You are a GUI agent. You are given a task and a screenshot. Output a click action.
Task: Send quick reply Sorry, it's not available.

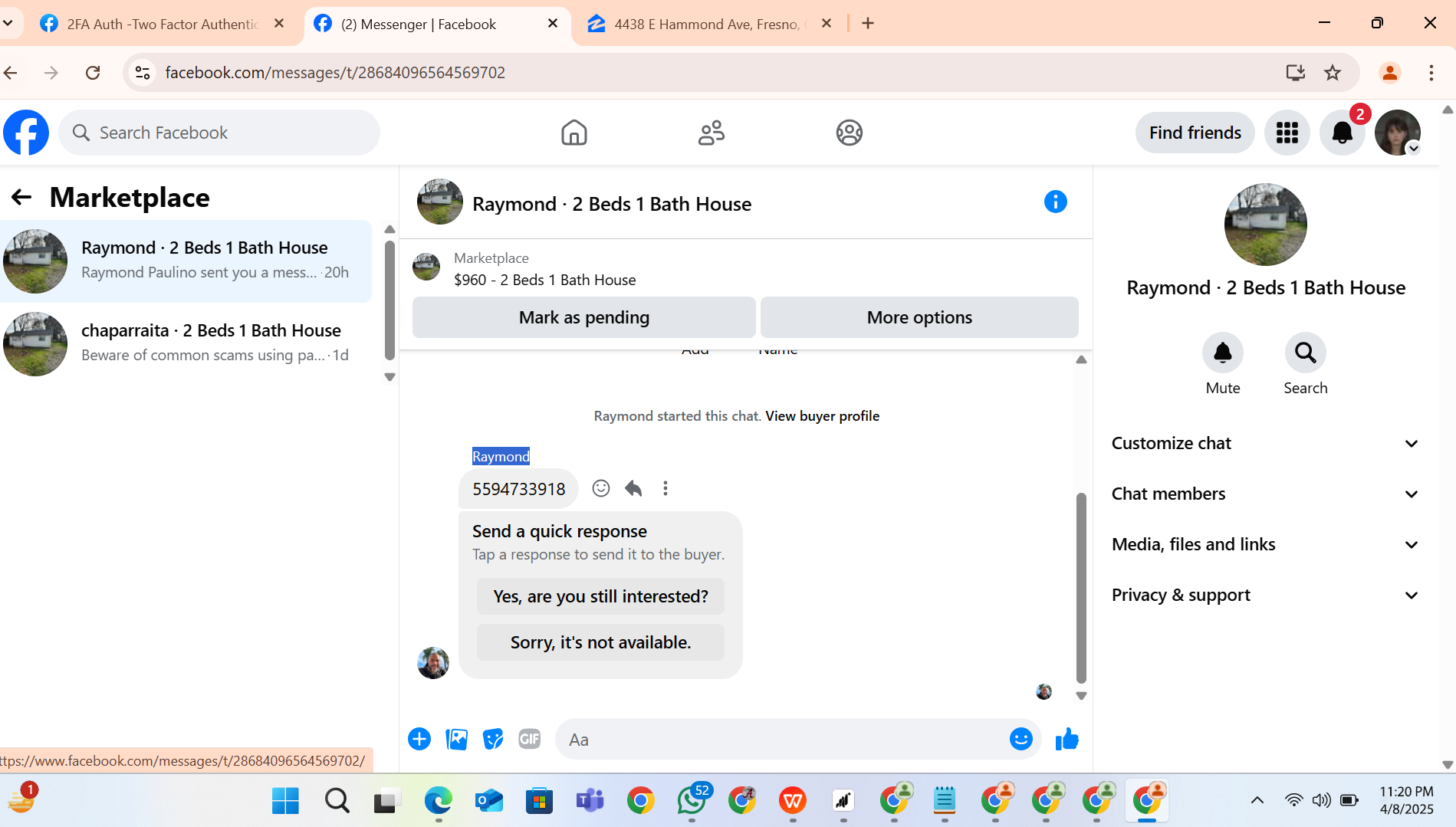tap(600, 642)
